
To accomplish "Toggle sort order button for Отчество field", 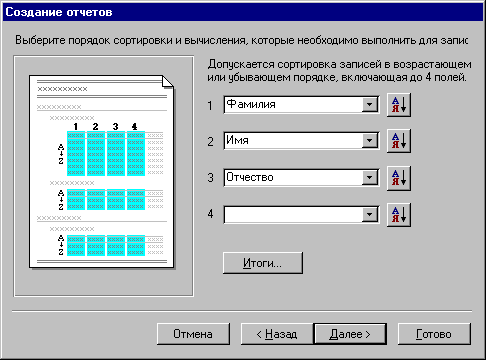I will tap(399, 178).
